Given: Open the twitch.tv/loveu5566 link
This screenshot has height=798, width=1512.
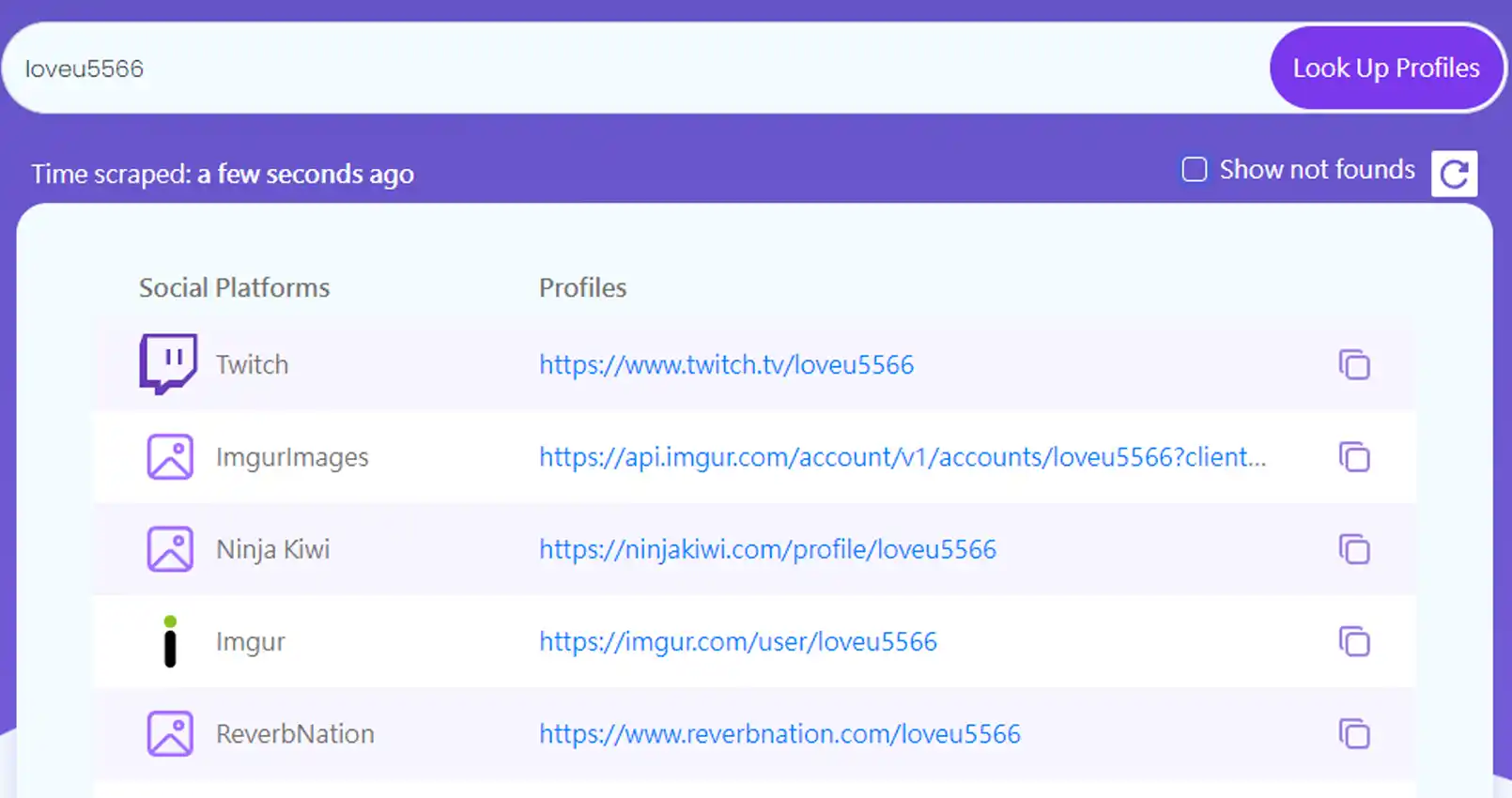Looking at the screenshot, I should point(726,364).
